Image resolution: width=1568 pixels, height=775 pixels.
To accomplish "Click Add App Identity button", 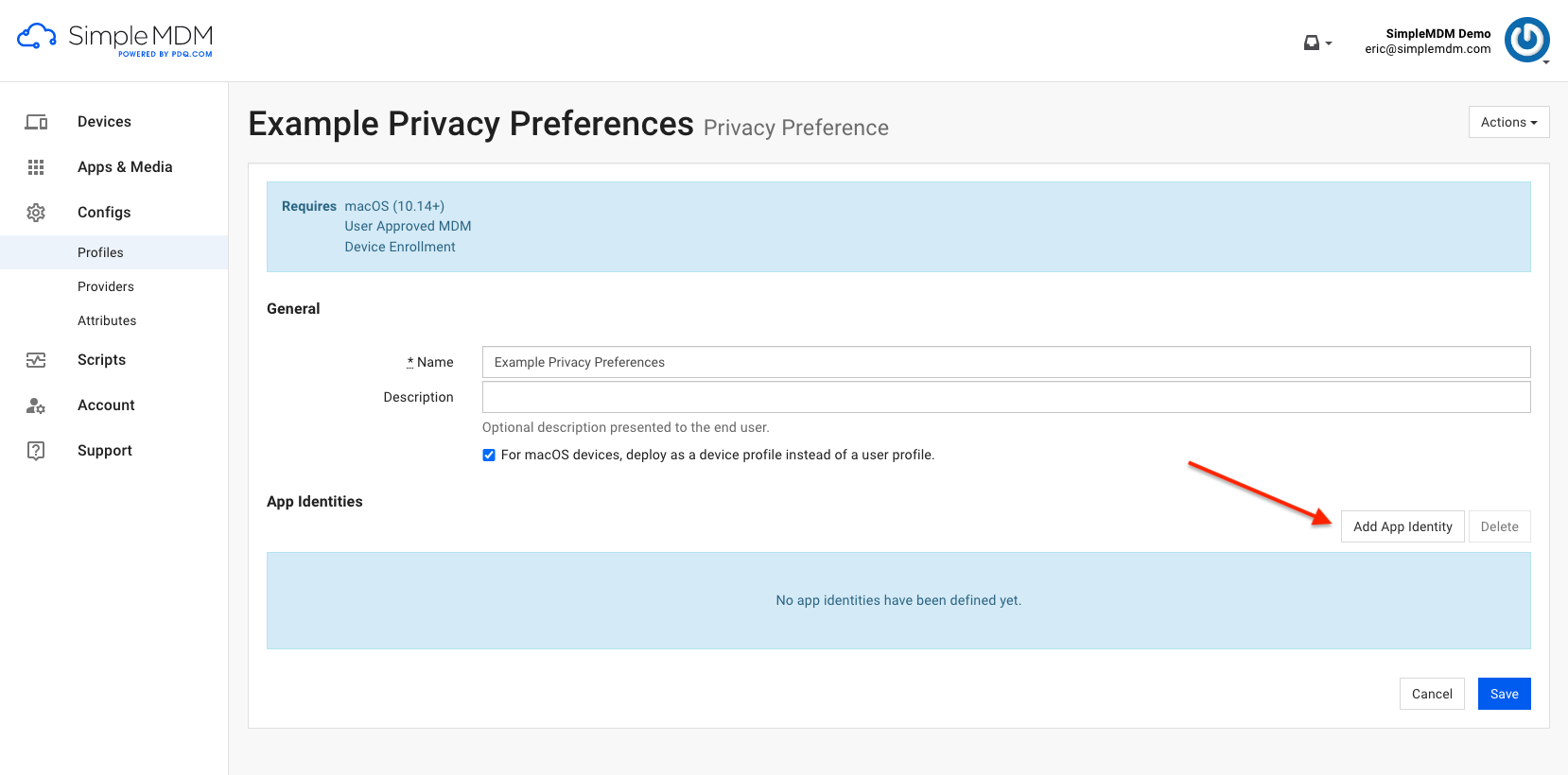I will point(1402,526).
